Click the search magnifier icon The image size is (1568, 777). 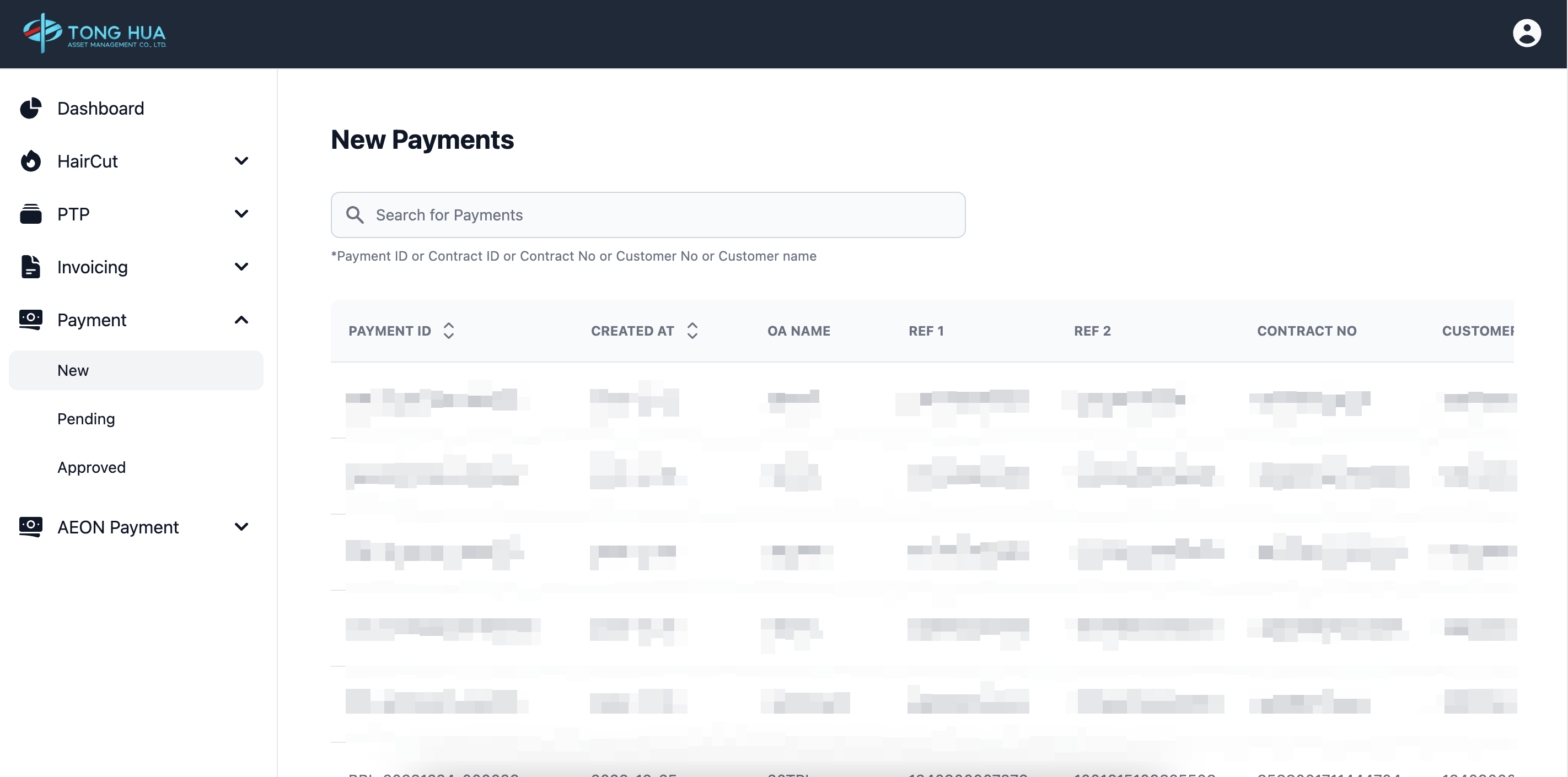coord(355,215)
